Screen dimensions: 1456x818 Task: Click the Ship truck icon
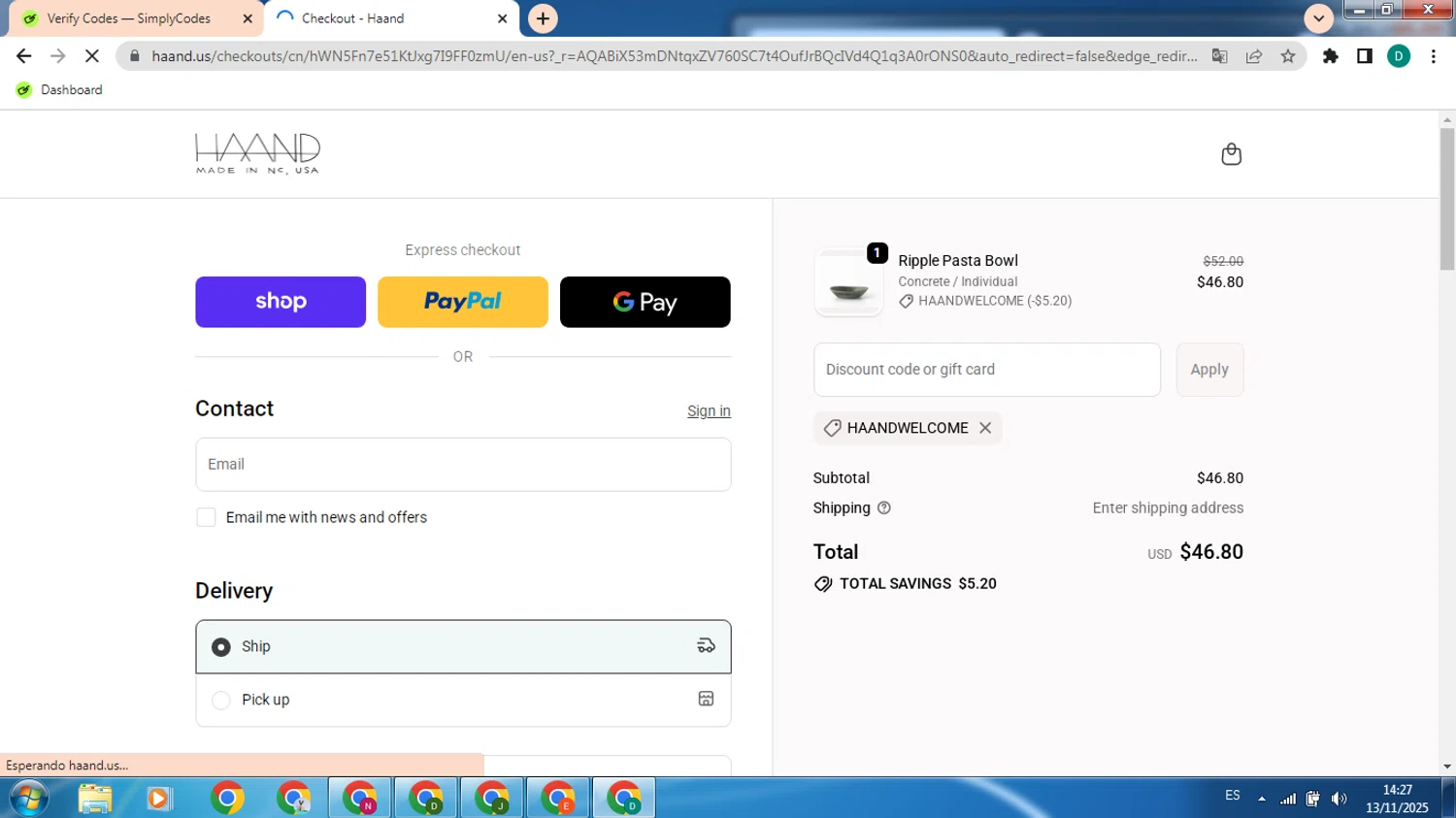click(706, 646)
